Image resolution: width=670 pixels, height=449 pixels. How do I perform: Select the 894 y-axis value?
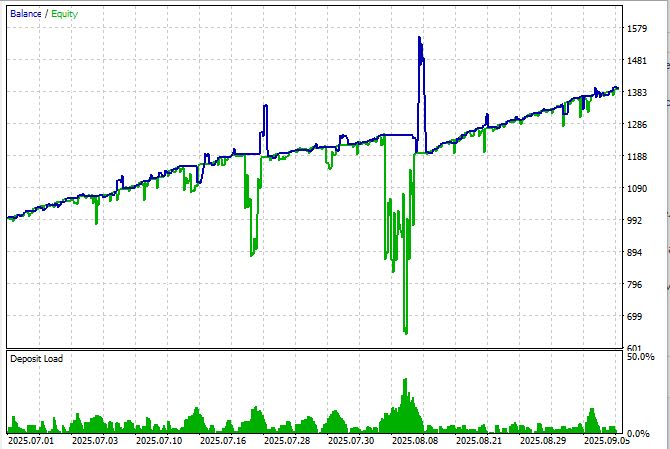pyautogui.click(x=634, y=252)
